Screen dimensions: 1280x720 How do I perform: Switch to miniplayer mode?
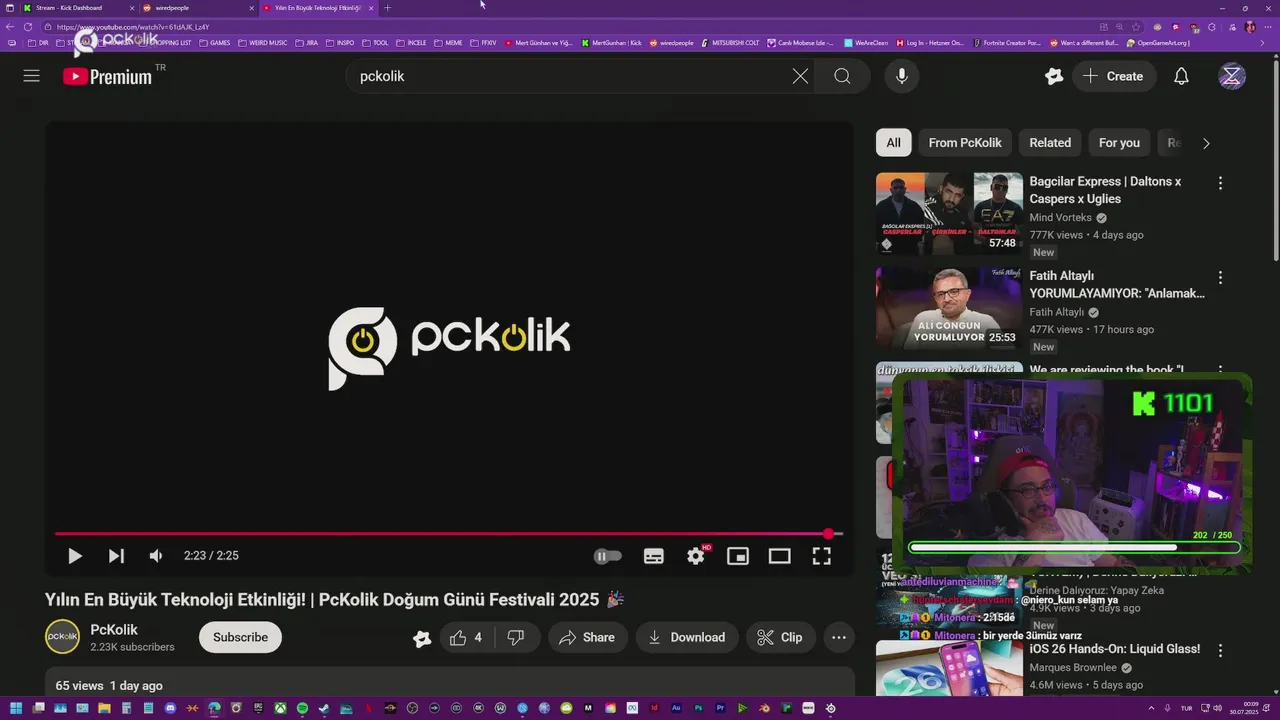click(738, 556)
